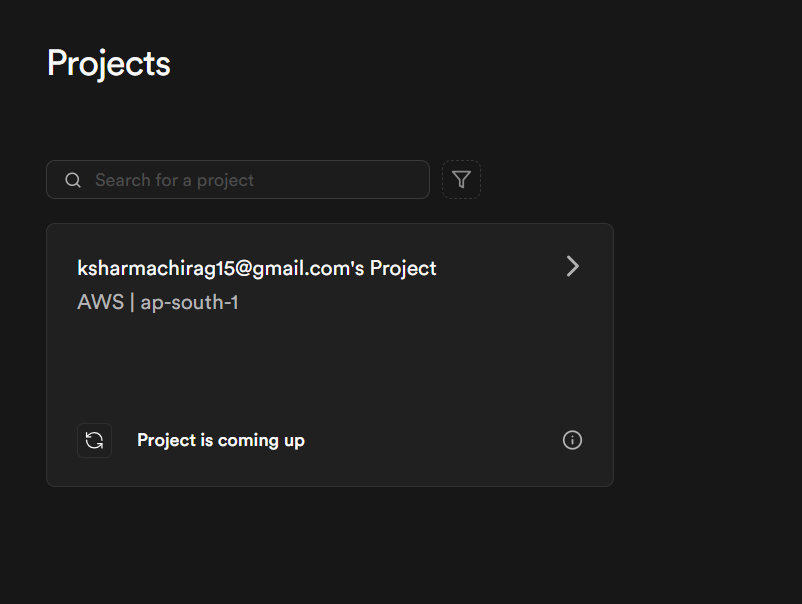Click the email address in project title
Screen dimensions: 802x604
click(212, 268)
